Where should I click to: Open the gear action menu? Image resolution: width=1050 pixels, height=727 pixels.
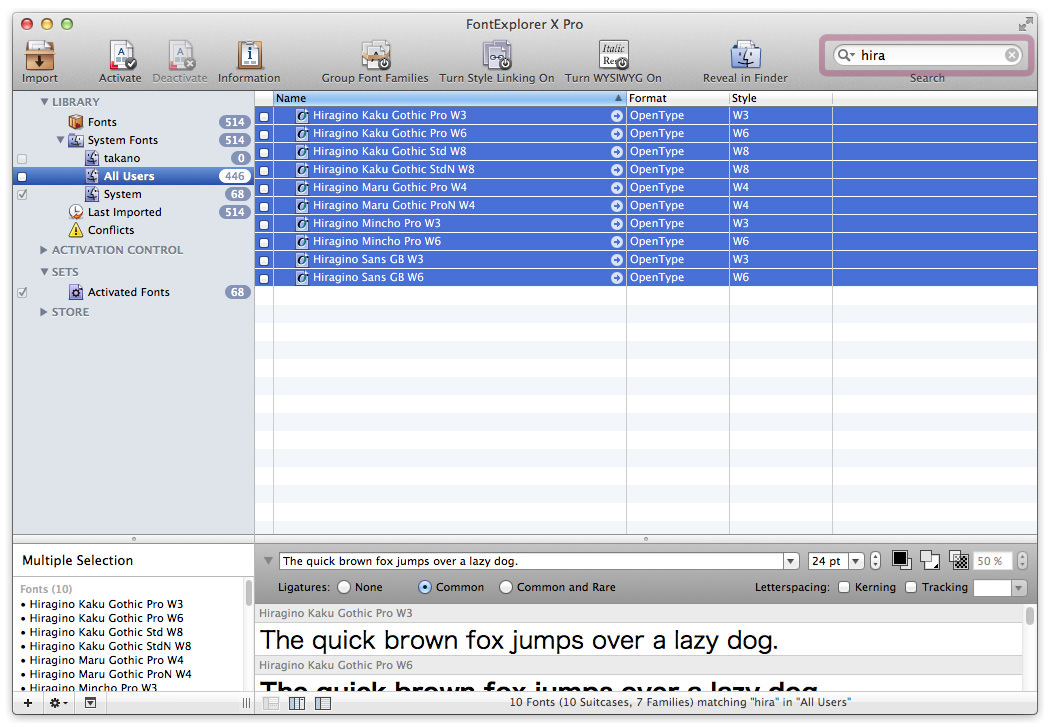[x=58, y=703]
